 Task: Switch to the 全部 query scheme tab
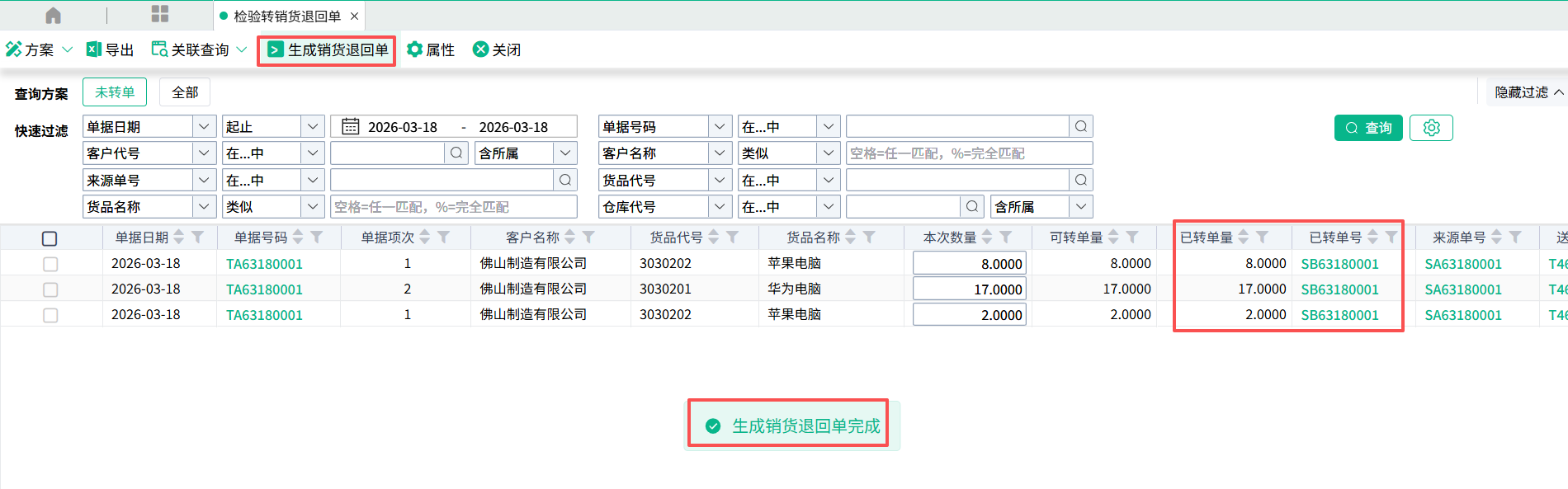click(185, 92)
